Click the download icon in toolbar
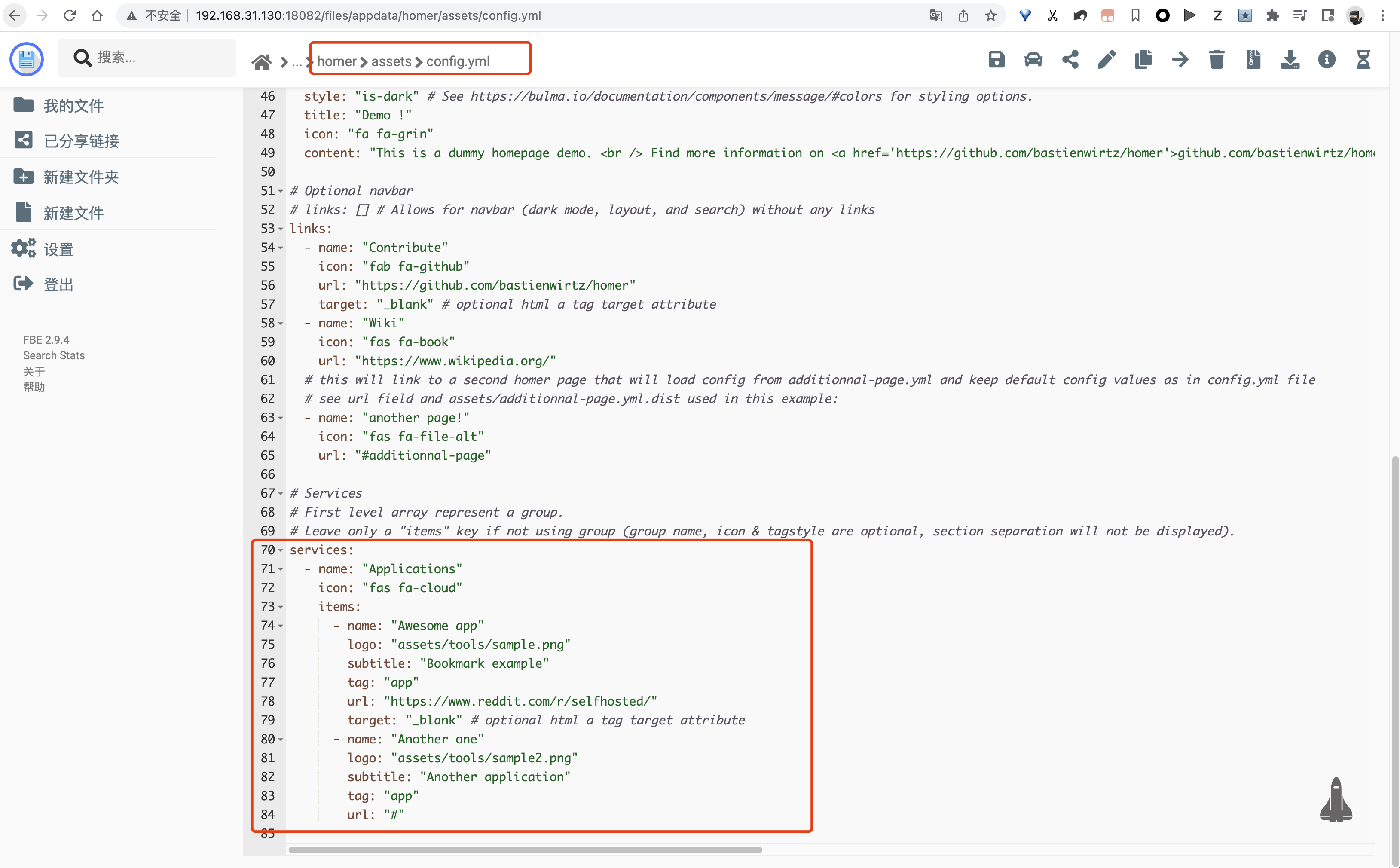The height and width of the screenshot is (868, 1400). click(1290, 60)
